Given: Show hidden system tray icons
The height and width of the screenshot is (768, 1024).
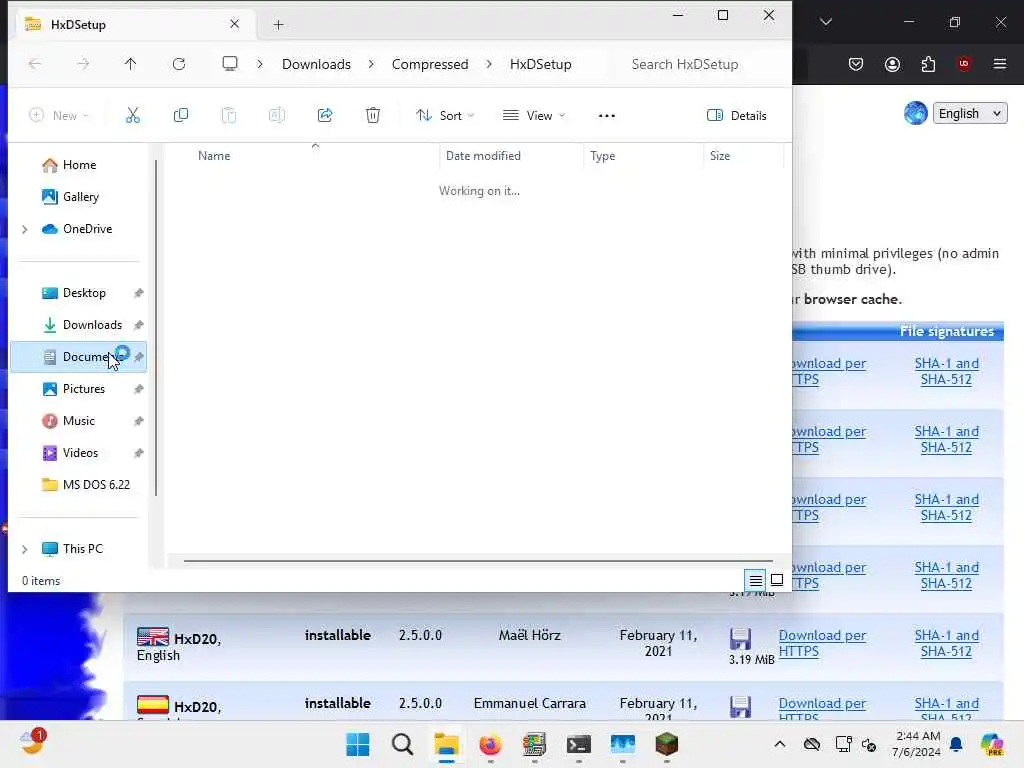Looking at the screenshot, I should [x=780, y=744].
